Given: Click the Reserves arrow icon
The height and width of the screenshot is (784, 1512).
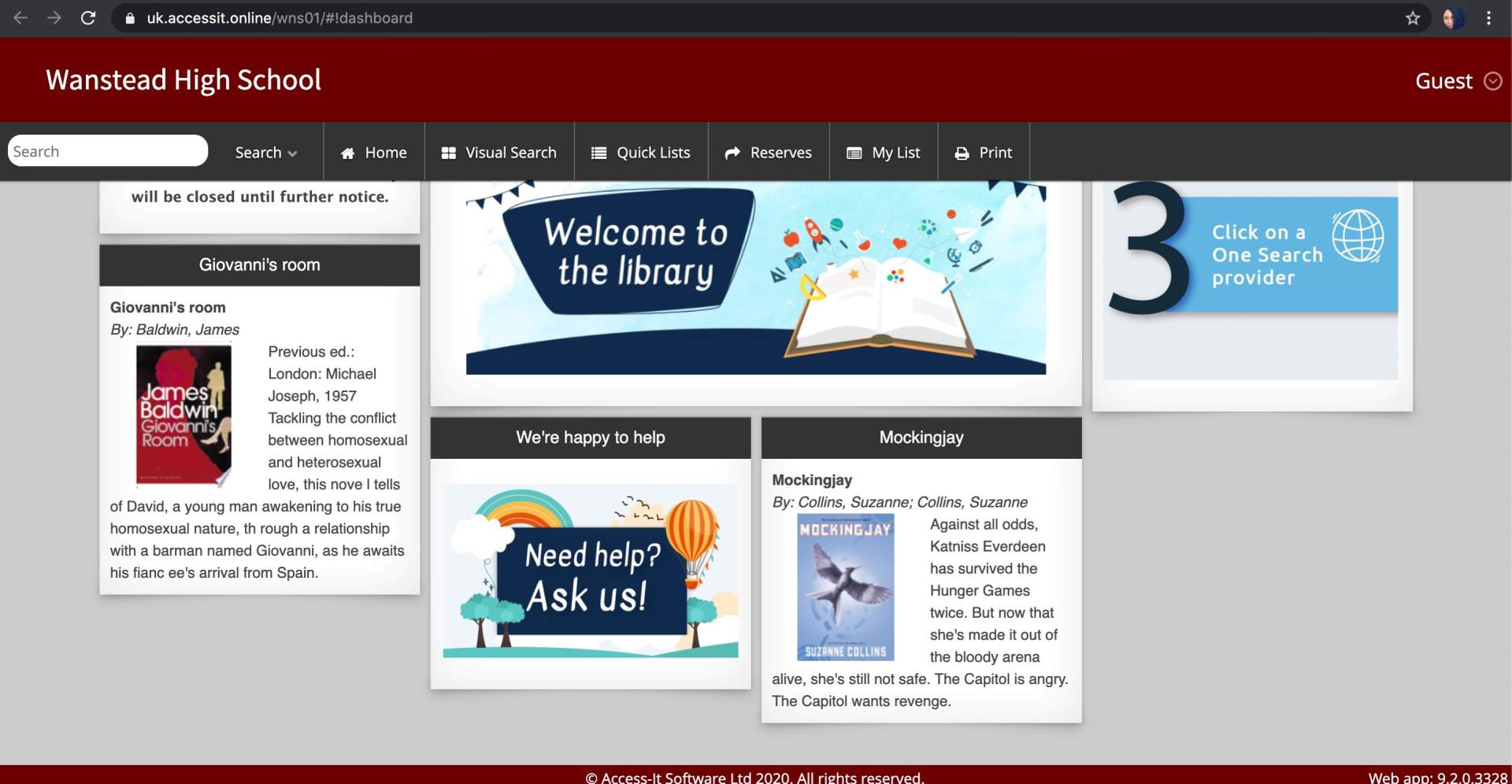Looking at the screenshot, I should pyautogui.click(x=732, y=153).
